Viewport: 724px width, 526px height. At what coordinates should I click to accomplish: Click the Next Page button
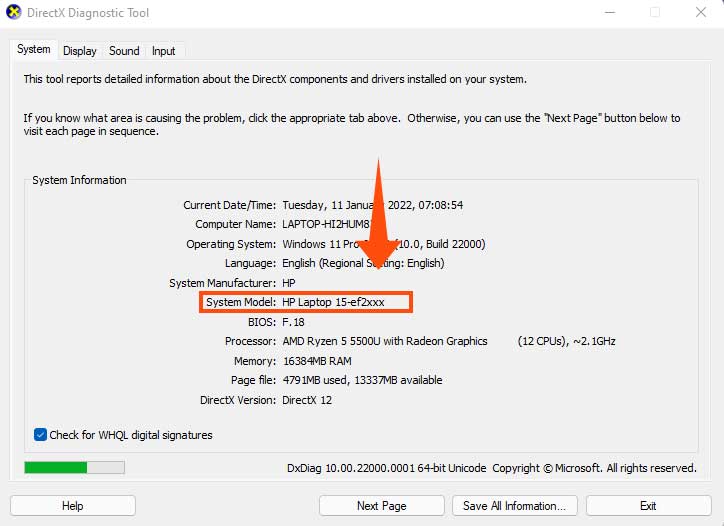click(x=381, y=506)
